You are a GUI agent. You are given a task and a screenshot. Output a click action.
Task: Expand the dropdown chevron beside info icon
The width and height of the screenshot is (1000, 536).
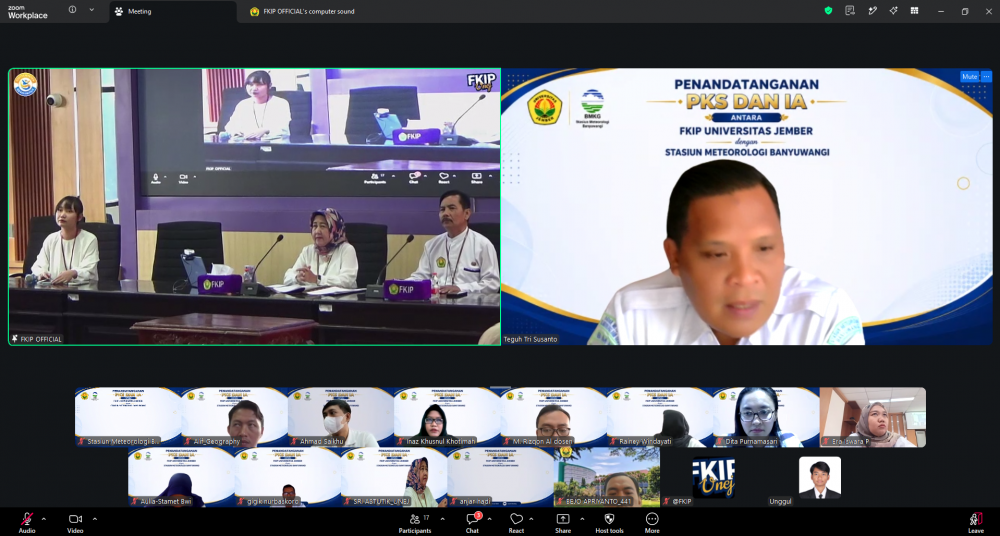92,10
